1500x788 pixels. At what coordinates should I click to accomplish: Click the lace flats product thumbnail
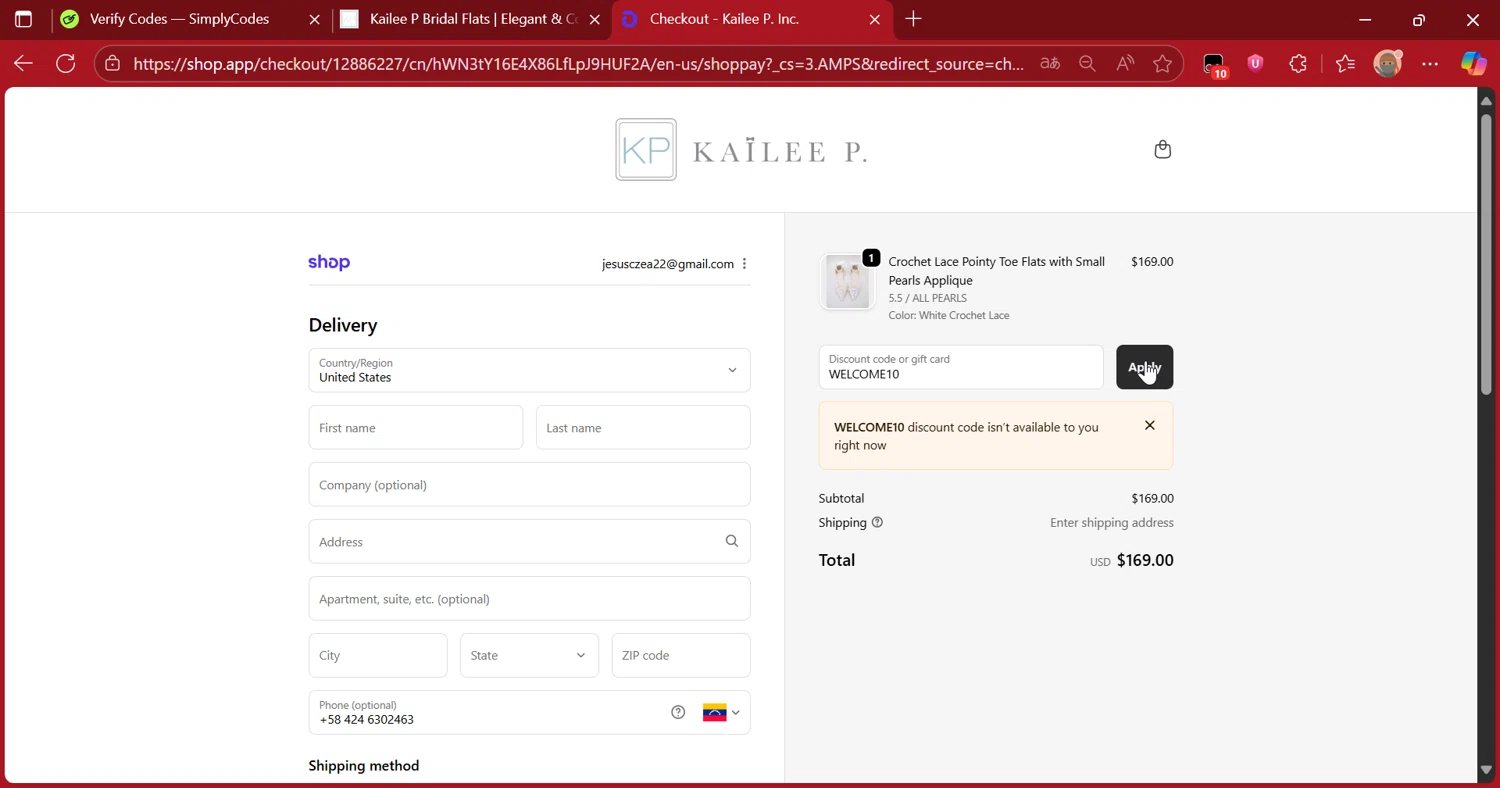pos(847,281)
